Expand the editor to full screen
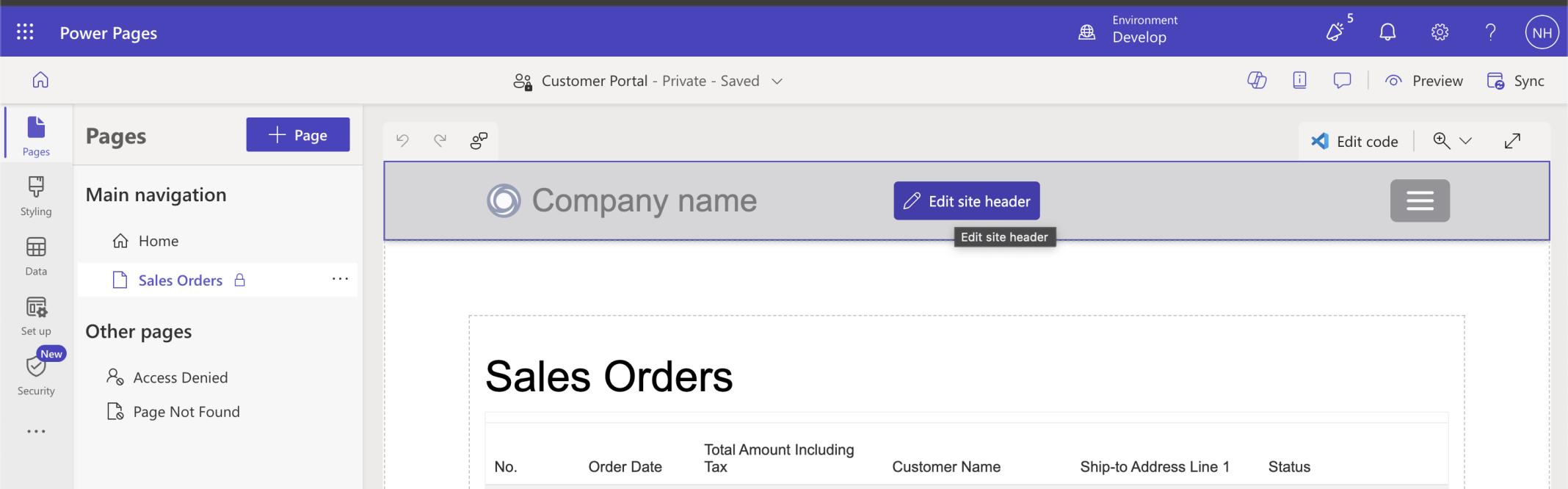 1512,141
